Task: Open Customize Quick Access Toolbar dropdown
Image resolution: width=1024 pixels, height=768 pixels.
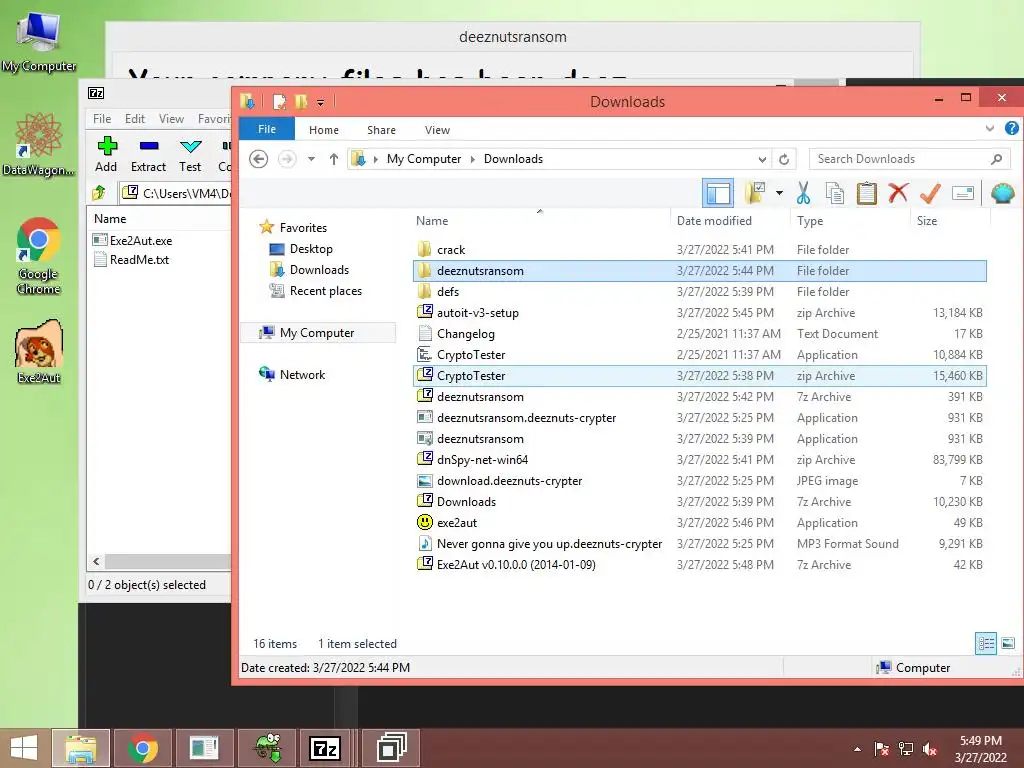Action: (321, 103)
